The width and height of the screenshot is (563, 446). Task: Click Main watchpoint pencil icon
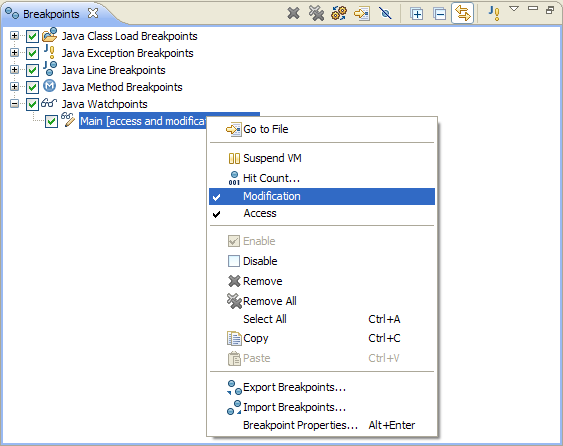point(68,120)
